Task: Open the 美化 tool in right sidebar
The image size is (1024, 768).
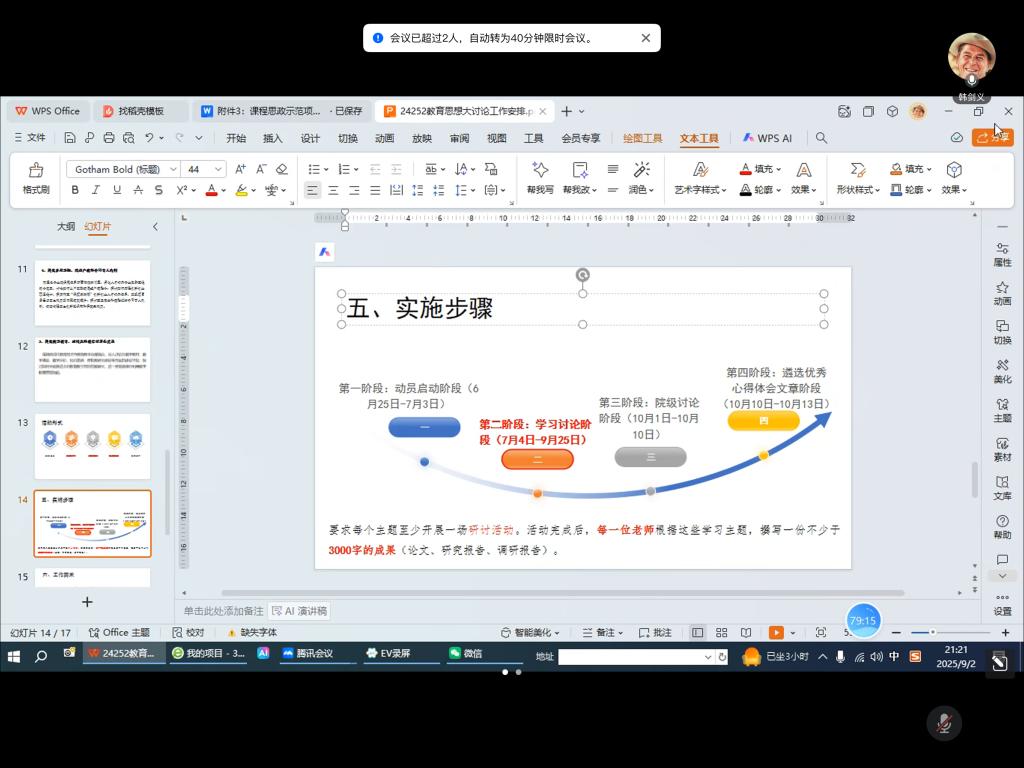Action: click(x=1002, y=371)
